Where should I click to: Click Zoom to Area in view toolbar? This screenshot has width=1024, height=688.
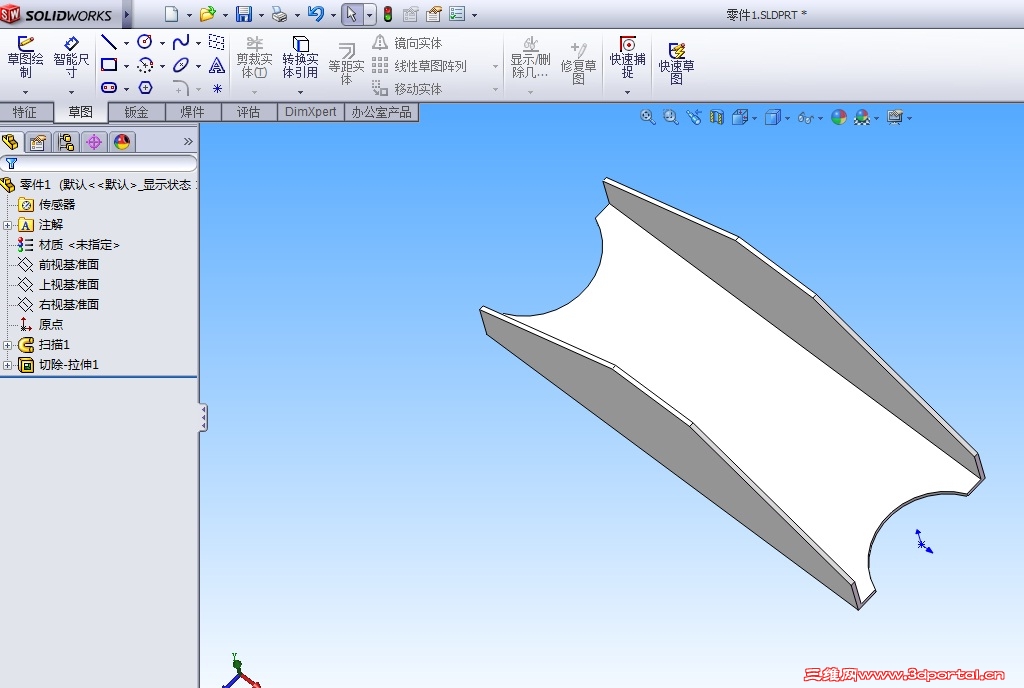coord(671,117)
